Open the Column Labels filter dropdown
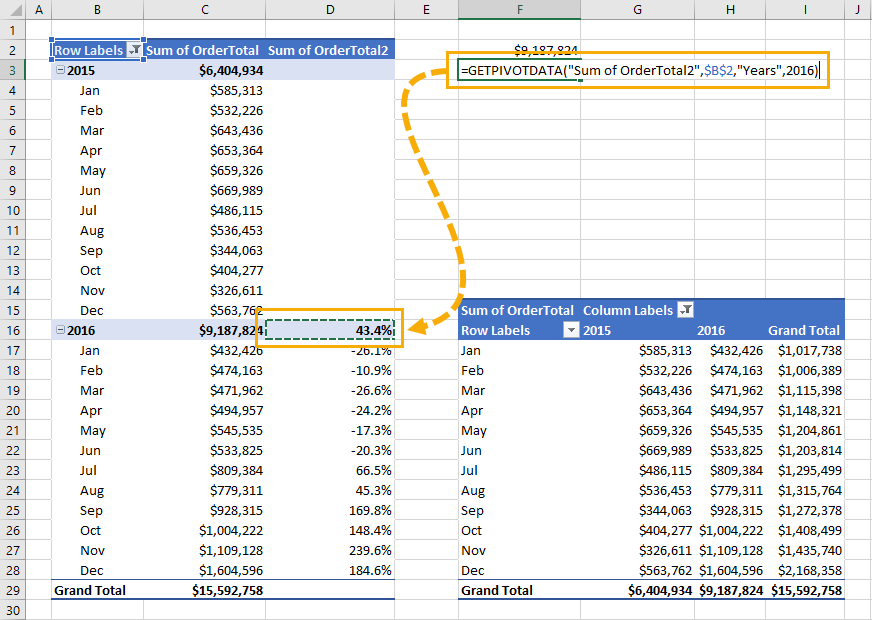 pos(686,310)
